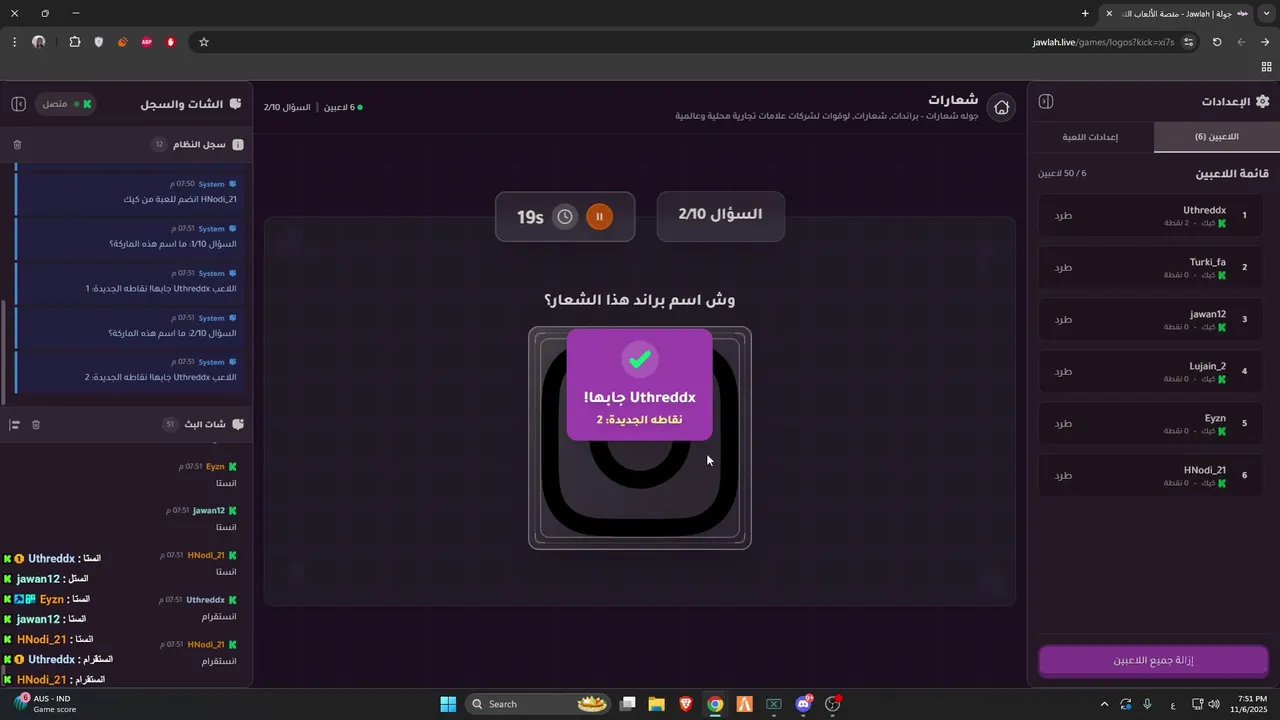Click the Windows taskbar Search box

click(x=540, y=704)
